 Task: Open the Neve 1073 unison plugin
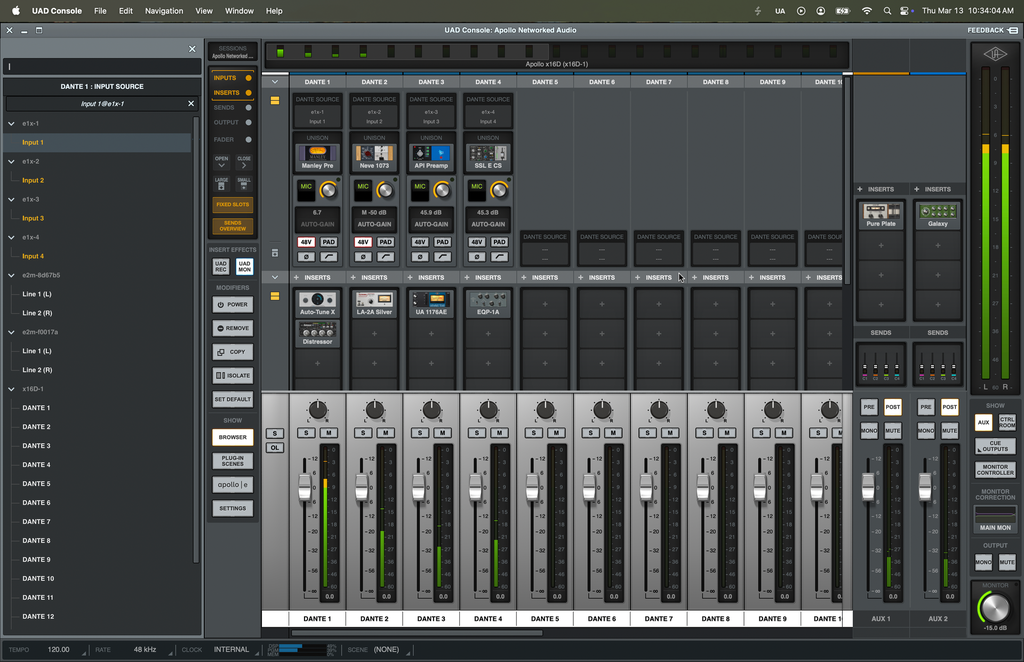pyautogui.click(x=374, y=157)
